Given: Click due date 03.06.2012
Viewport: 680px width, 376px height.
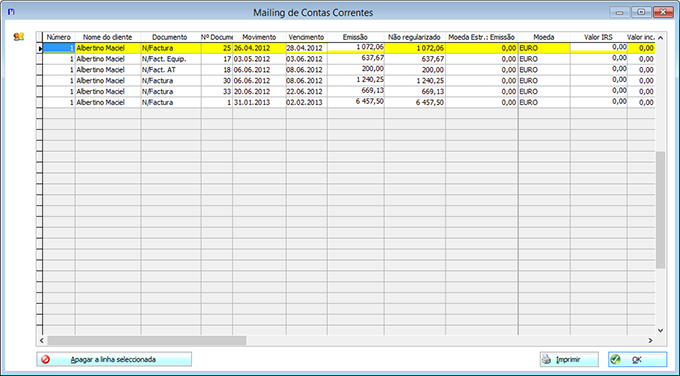Looking at the screenshot, I should point(304,59).
